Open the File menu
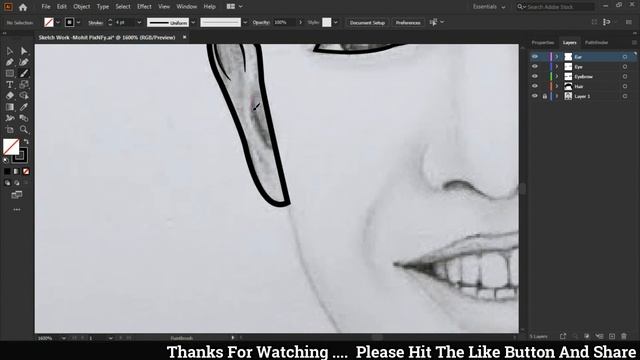 46,7
